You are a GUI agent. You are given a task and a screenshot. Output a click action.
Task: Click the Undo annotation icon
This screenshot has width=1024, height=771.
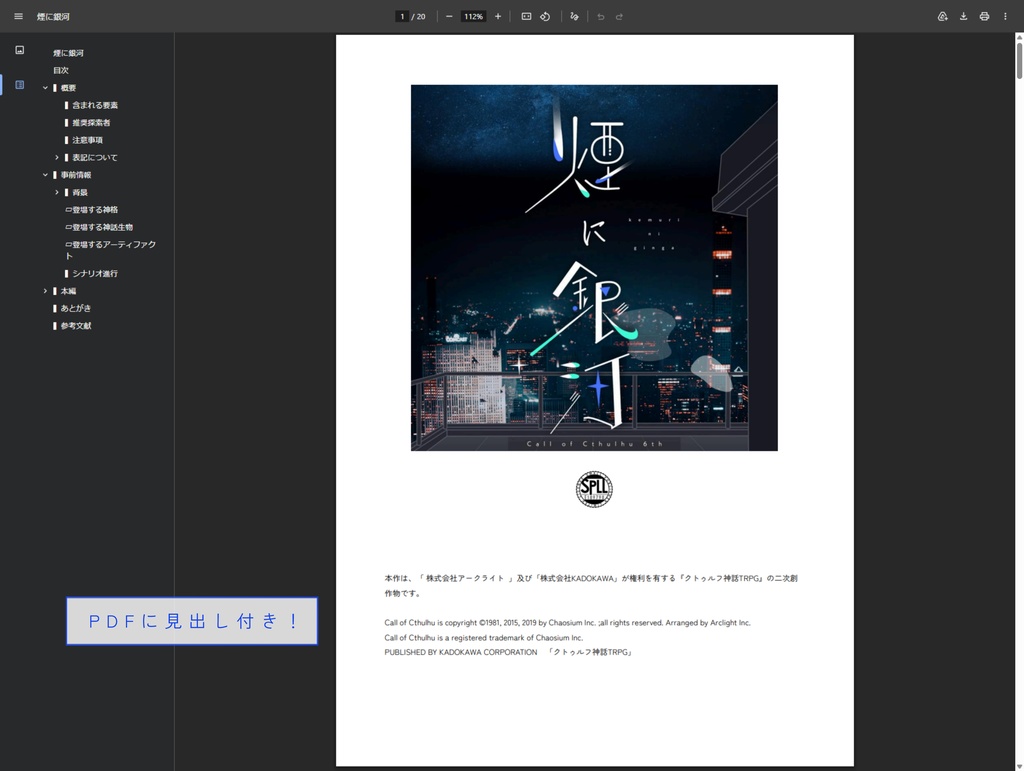click(x=601, y=16)
